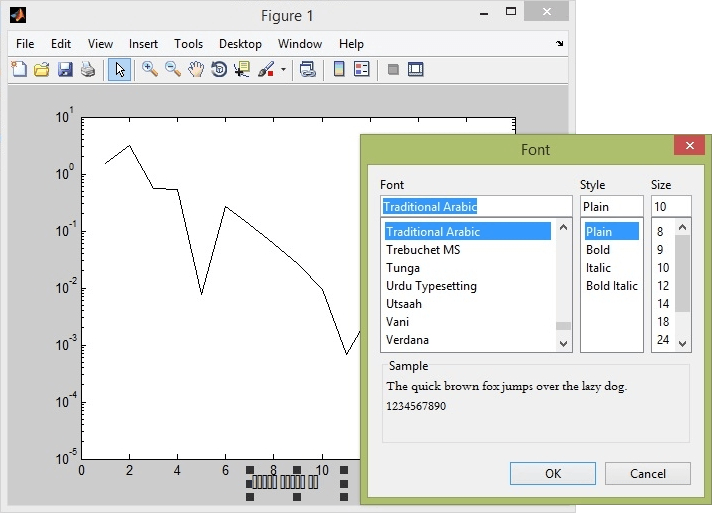Close the Font dialog with the X
The width and height of the screenshot is (712, 513).
[x=689, y=145]
